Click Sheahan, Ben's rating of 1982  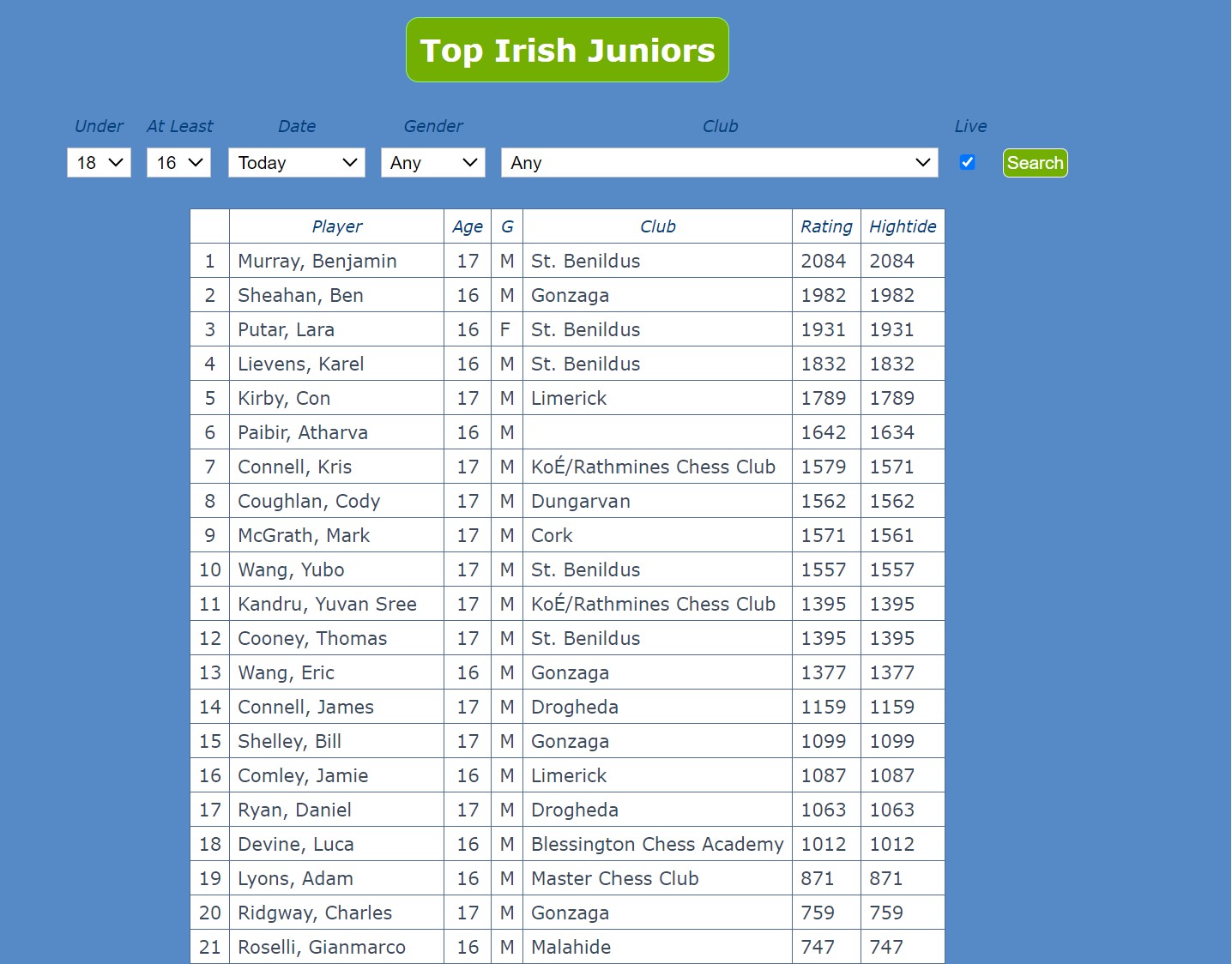823,295
